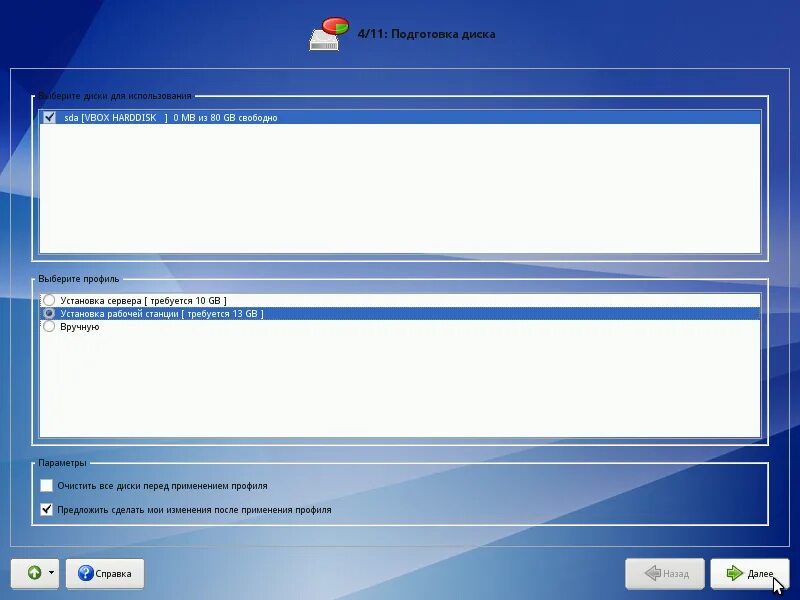Click the green circular arrow system icon
Viewport: 800px width, 600px height.
pyautogui.click(x=34, y=573)
